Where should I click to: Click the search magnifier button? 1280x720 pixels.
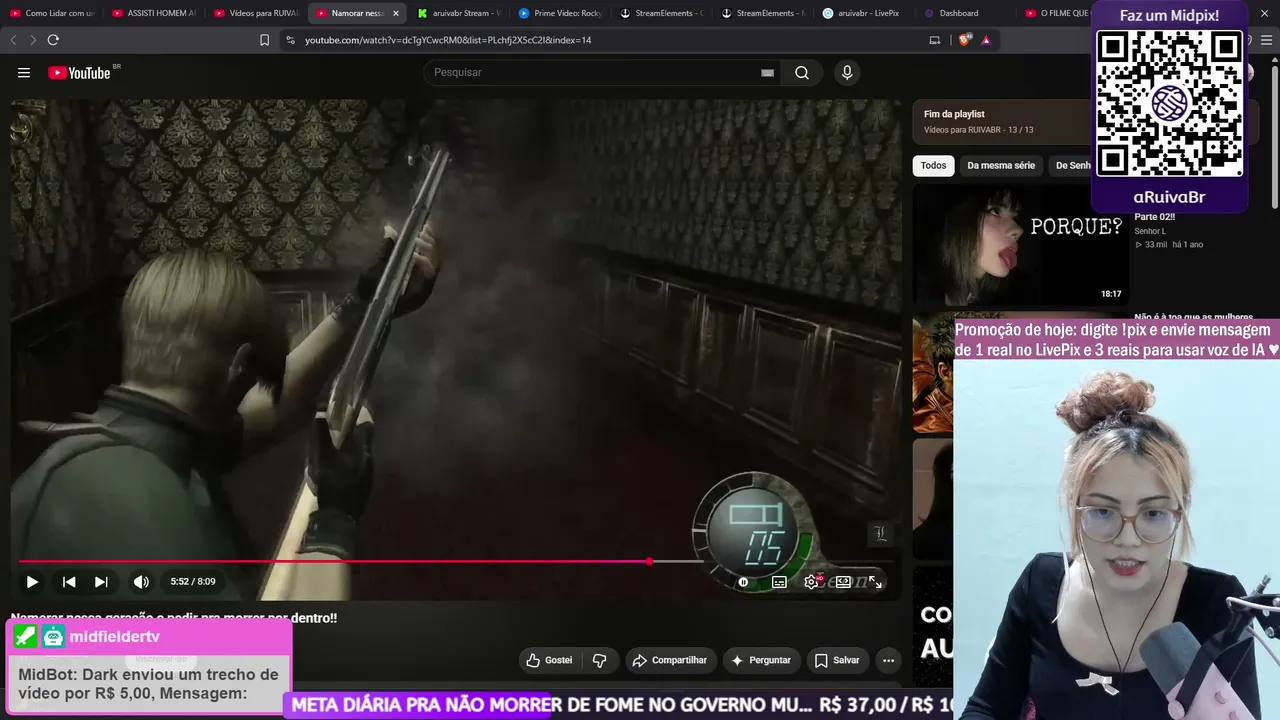[x=802, y=72]
